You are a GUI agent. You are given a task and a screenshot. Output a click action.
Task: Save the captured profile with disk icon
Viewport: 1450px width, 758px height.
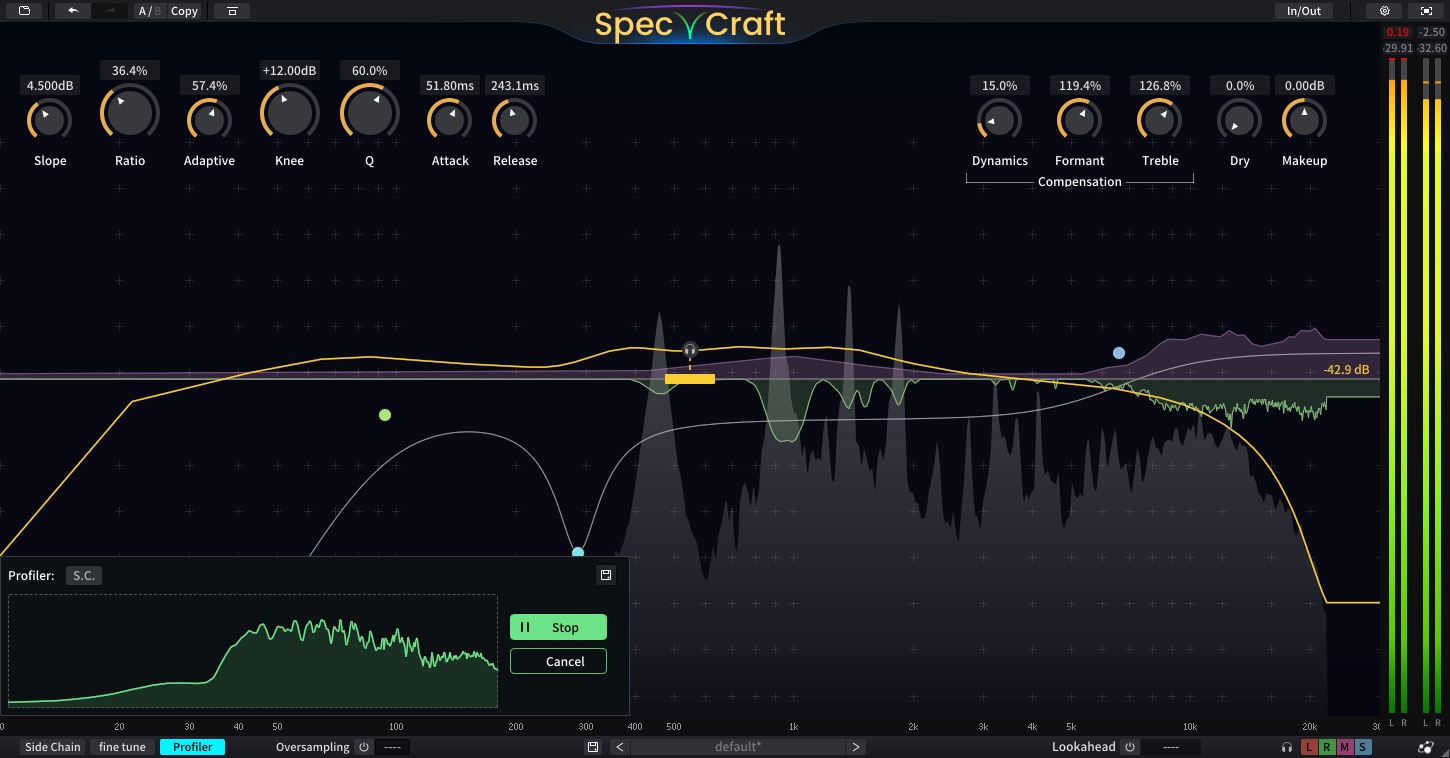[605, 575]
